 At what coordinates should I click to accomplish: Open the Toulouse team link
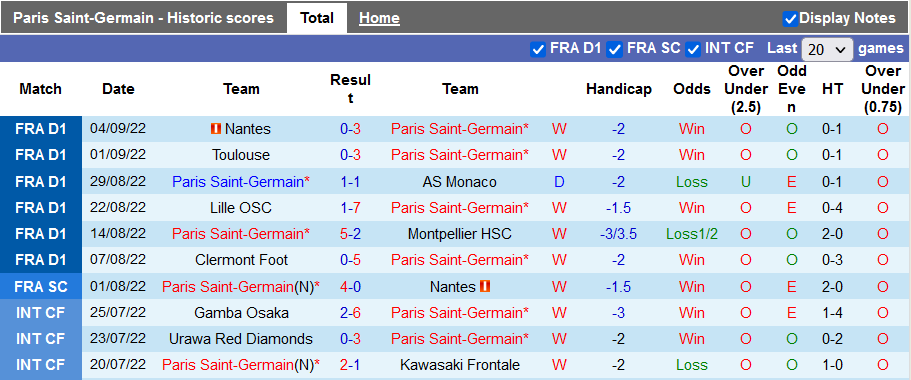(241, 155)
